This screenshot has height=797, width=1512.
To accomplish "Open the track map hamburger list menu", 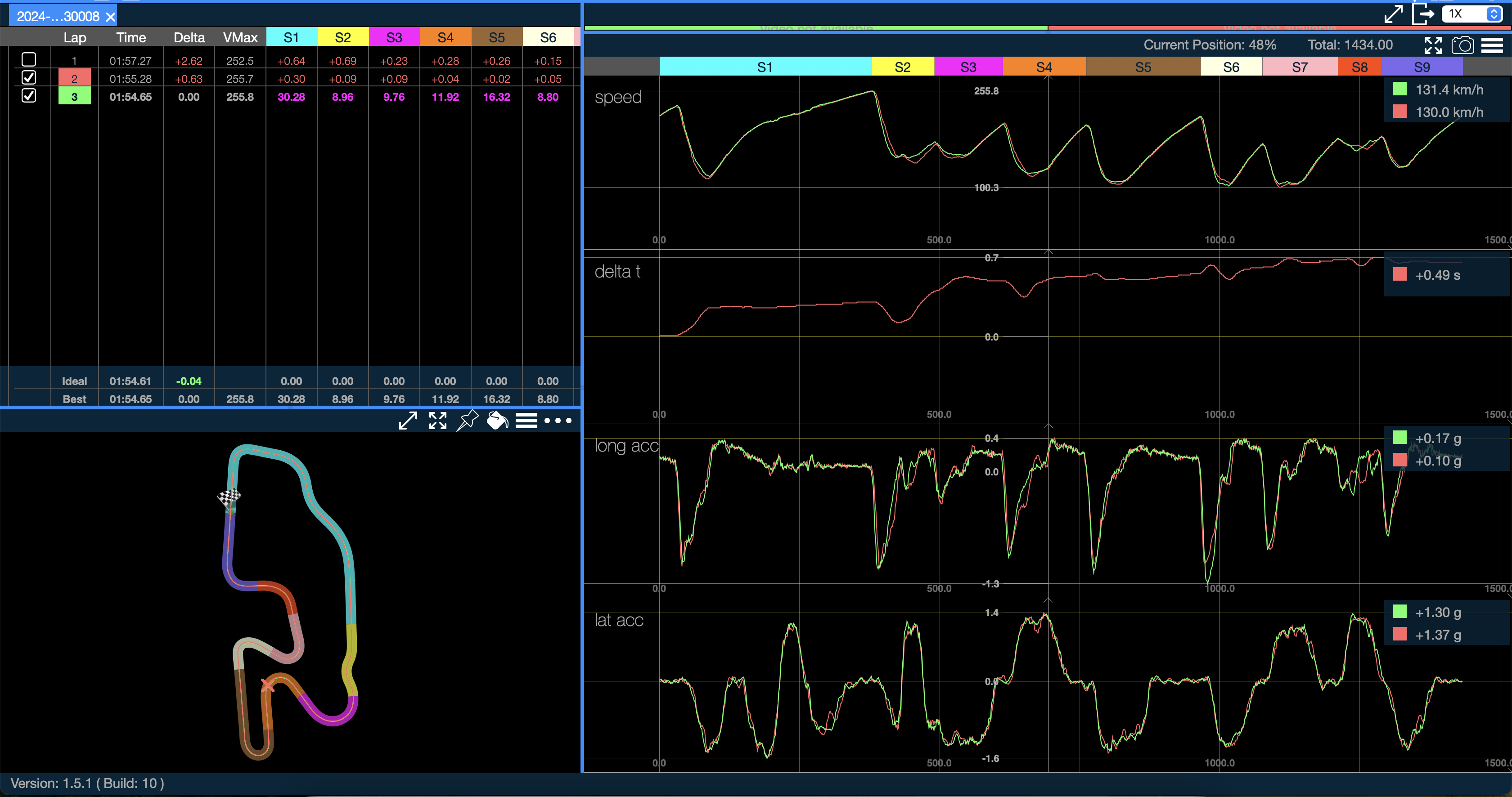I will pyautogui.click(x=526, y=421).
